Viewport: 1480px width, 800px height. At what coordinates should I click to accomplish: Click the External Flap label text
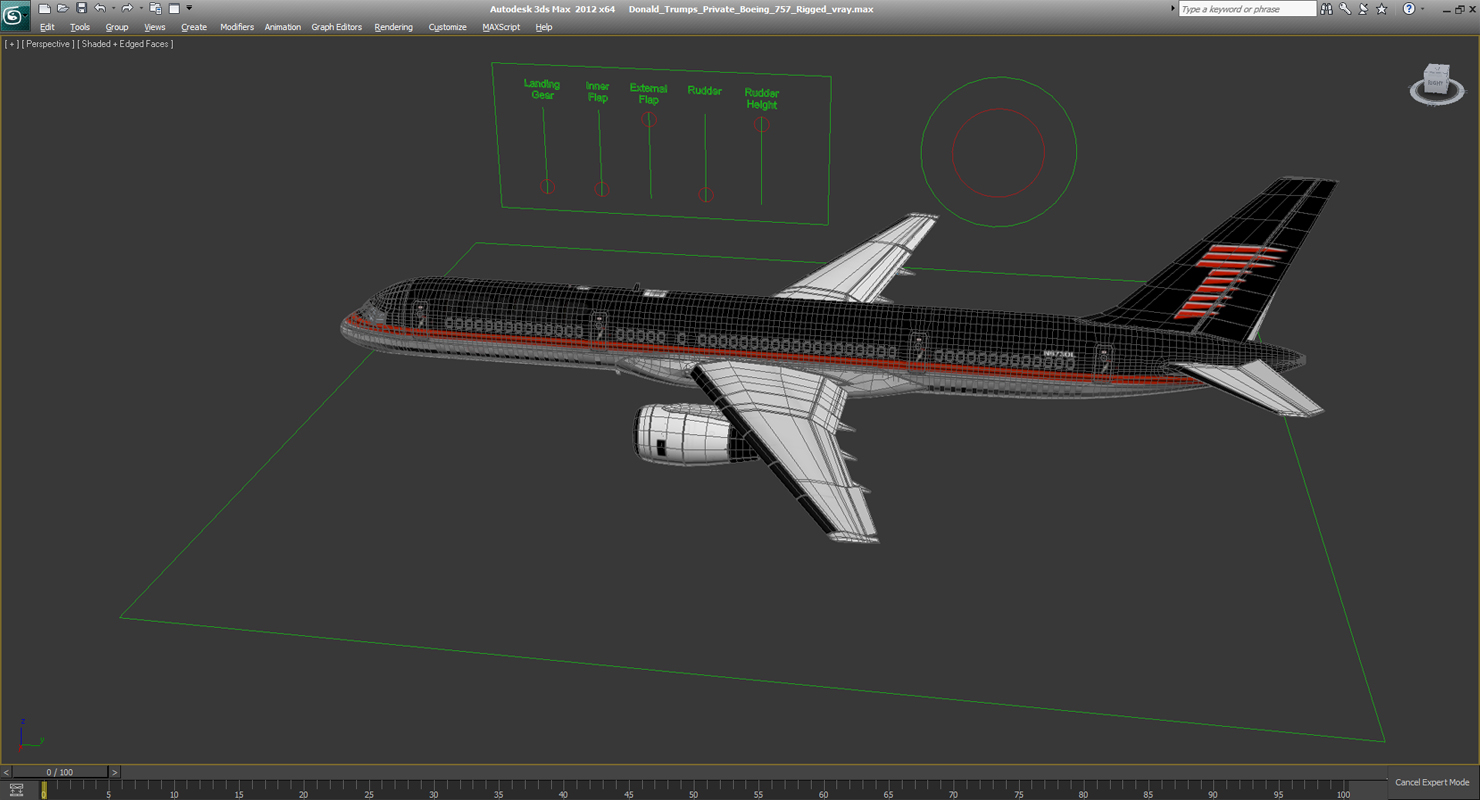(x=648, y=94)
